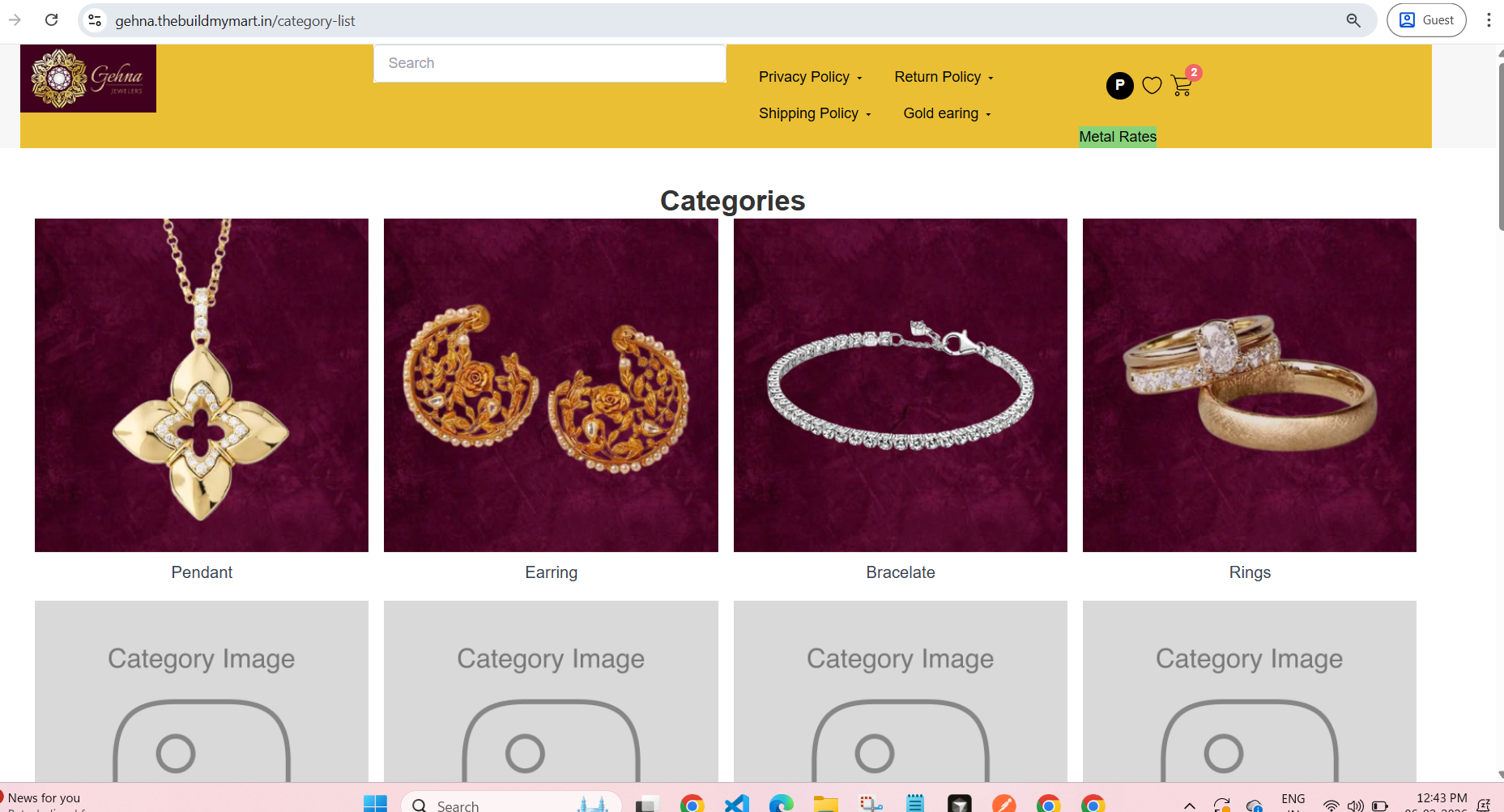1504x812 pixels.
Task: Open the Pendant category image
Action: pyautogui.click(x=202, y=385)
